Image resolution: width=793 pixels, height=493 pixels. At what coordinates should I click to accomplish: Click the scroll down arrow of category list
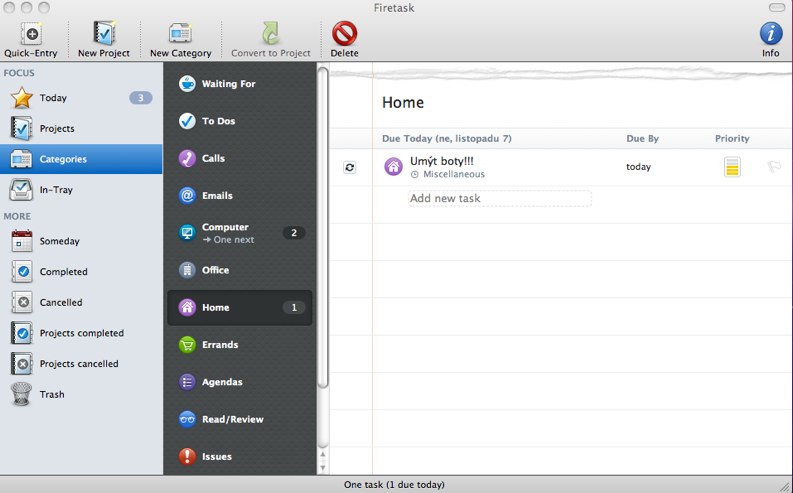pyautogui.click(x=323, y=467)
